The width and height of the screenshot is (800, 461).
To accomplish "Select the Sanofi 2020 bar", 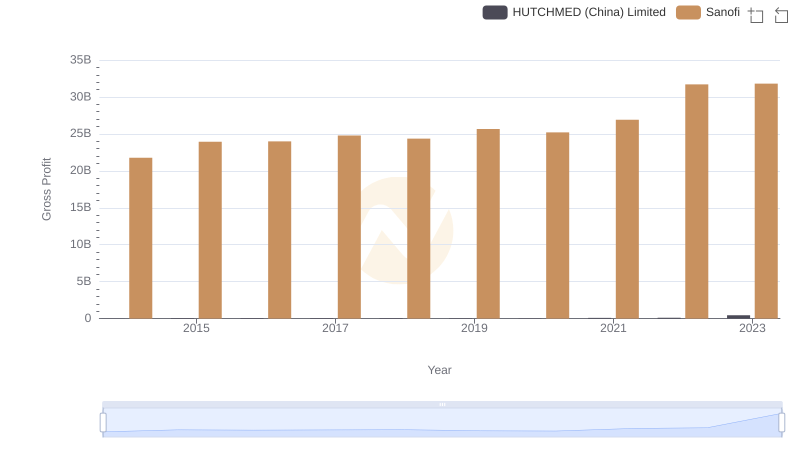I will tap(558, 225).
